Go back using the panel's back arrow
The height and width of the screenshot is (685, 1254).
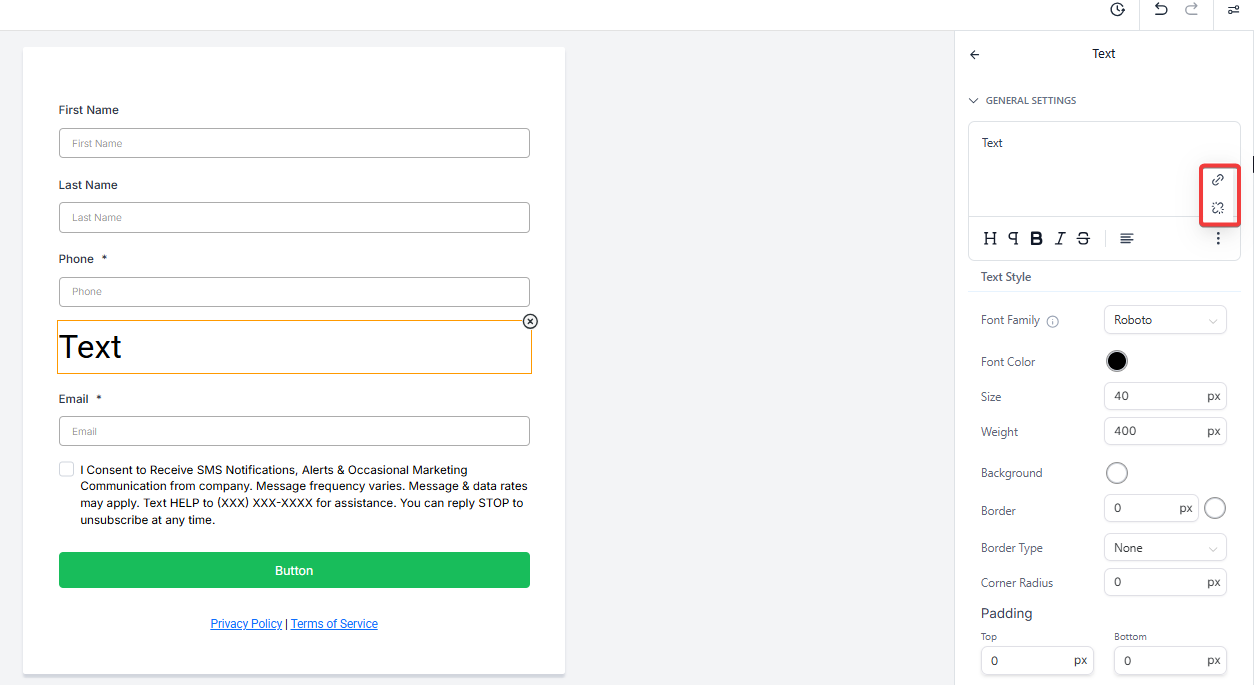coord(975,55)
